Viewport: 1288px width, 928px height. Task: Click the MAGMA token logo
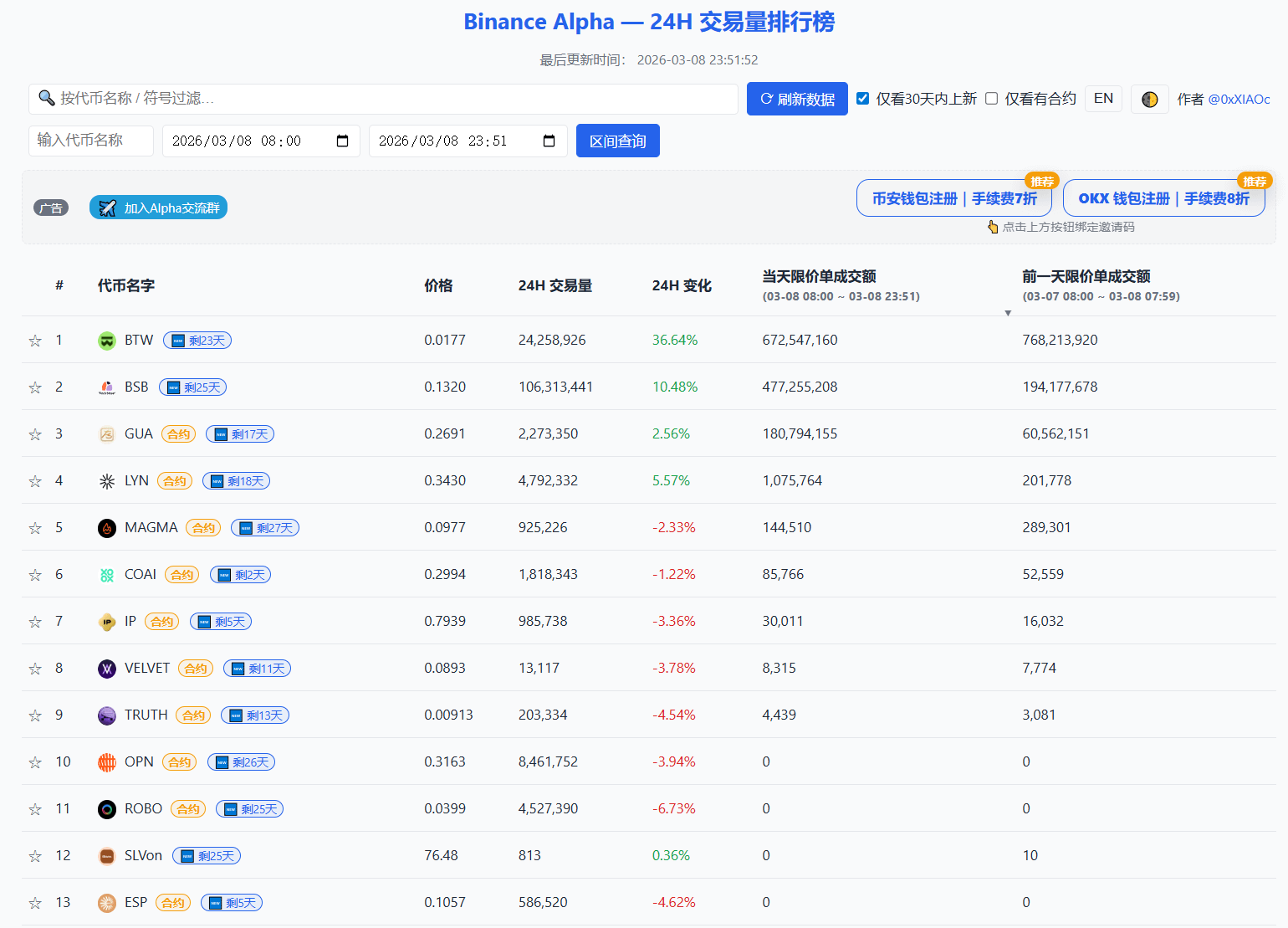[x=107, y=528]
